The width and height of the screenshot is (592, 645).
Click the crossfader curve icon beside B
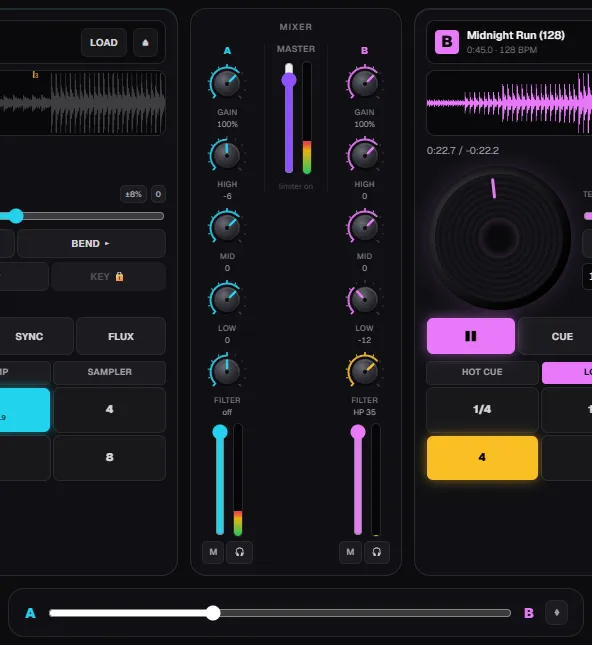[x=556, y=613]
